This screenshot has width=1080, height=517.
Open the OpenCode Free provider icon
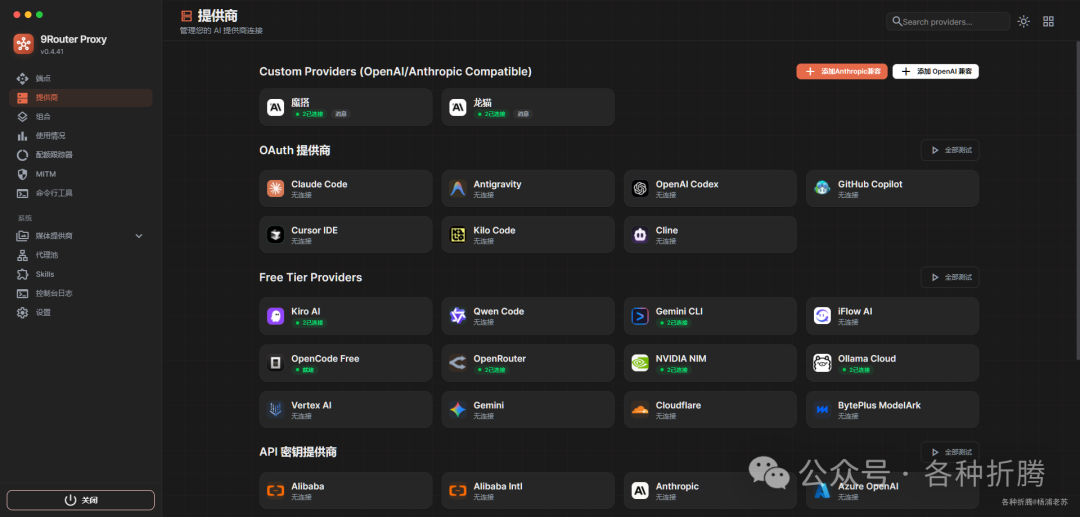tap(276, 363)
